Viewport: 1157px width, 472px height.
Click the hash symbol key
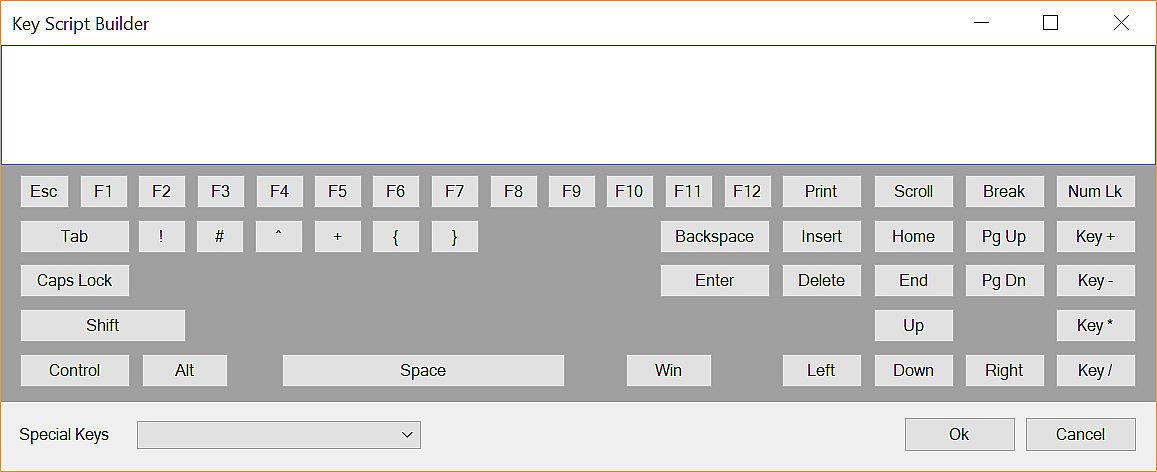coord(220,237)
